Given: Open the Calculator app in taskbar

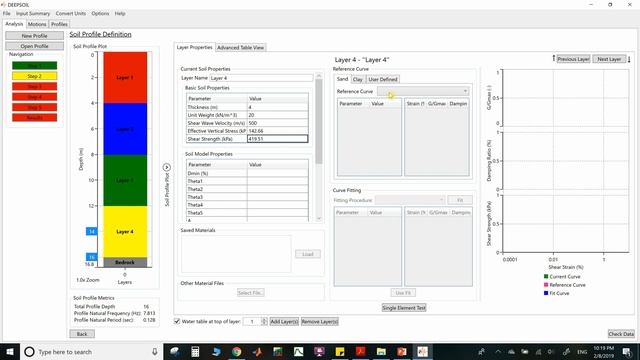Looking at the screenshot, I should (x=195, y=352).
